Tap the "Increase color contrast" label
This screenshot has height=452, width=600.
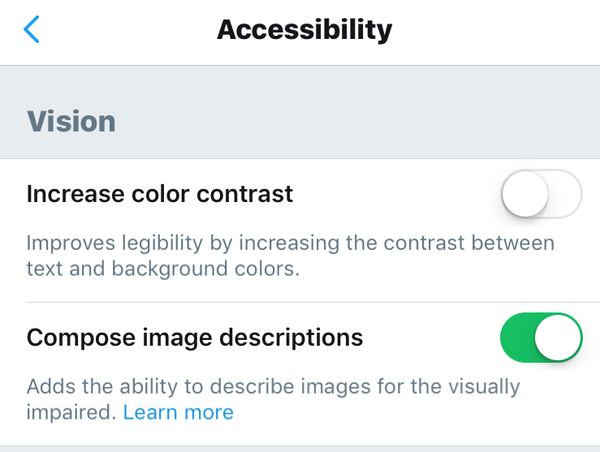click(160, 194)
